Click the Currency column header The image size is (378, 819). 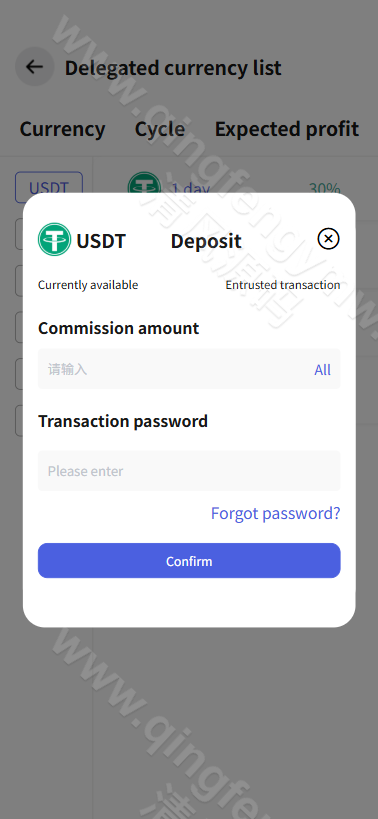[62, 129]
